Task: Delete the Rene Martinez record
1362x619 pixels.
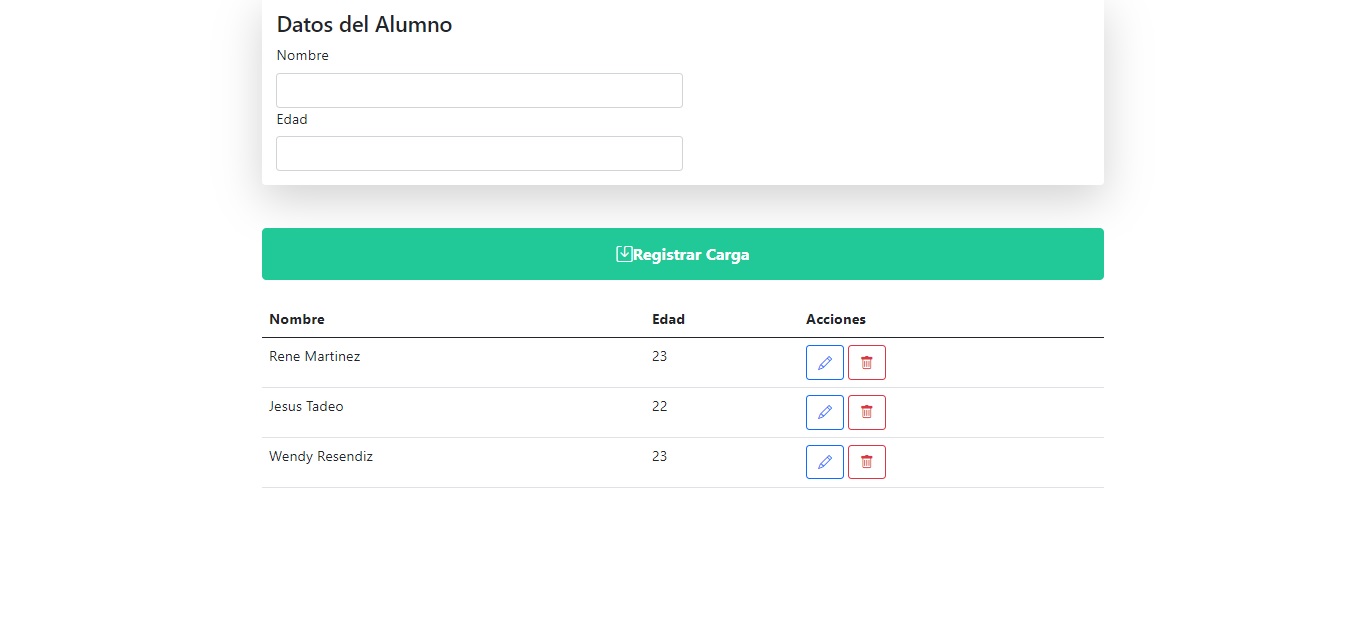Action: (866, 362)
